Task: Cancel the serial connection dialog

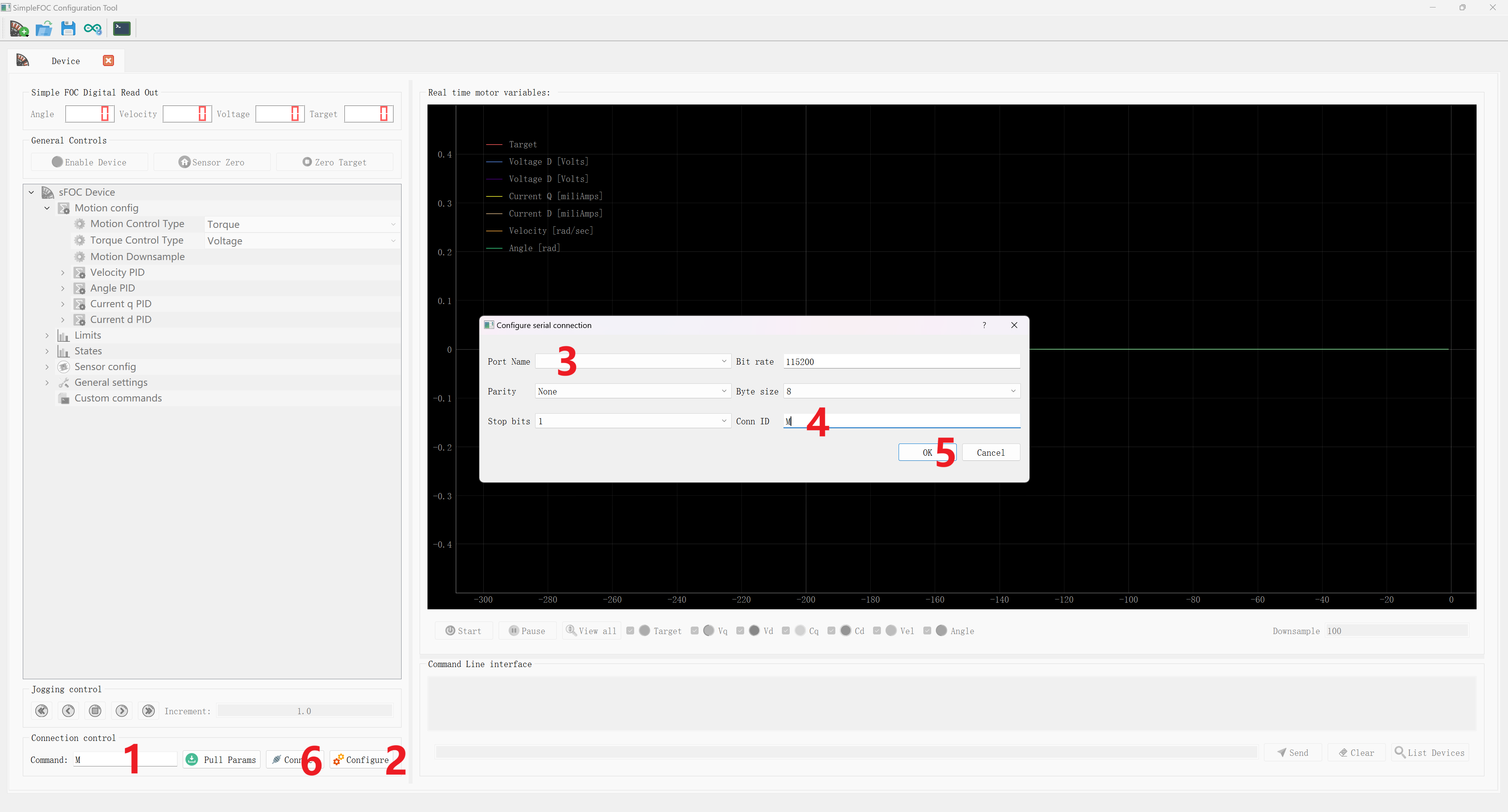Action: (x=991, y=453)
